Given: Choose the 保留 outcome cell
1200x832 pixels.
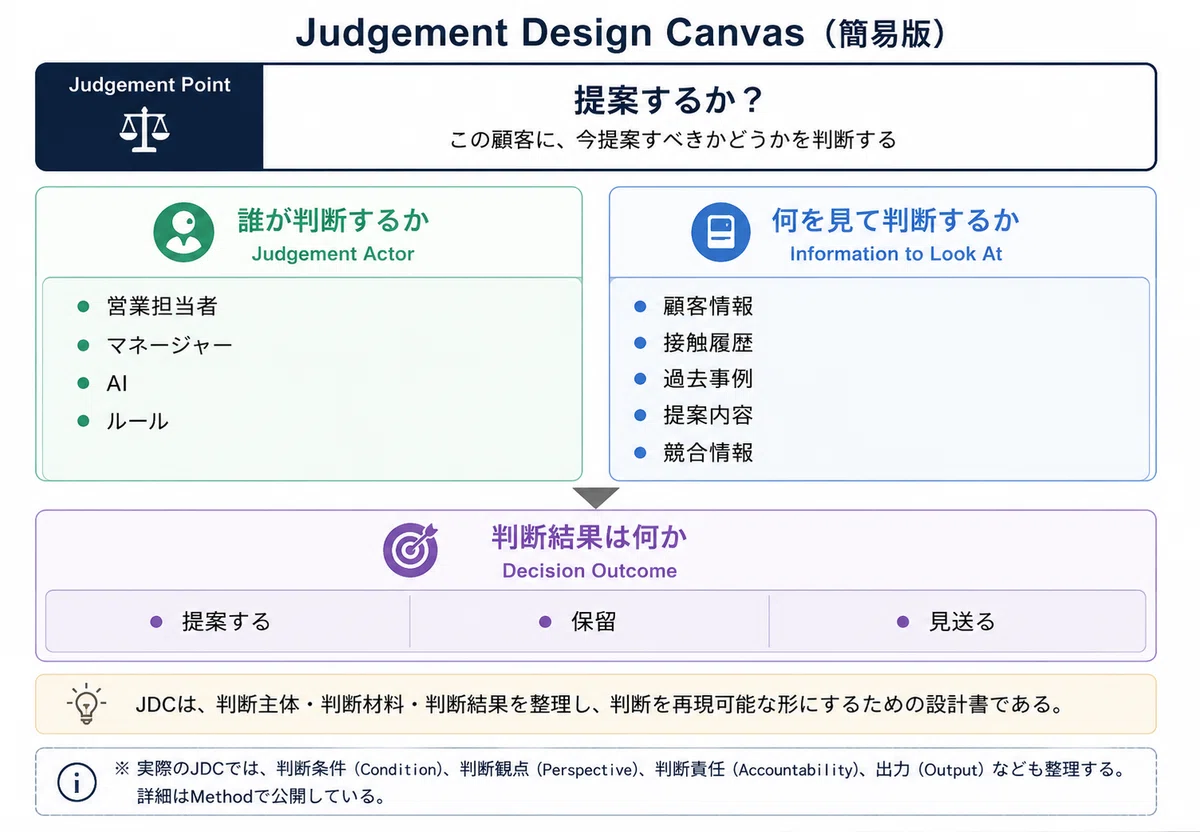Looking at the screenshot, I should tap(589, 621).
